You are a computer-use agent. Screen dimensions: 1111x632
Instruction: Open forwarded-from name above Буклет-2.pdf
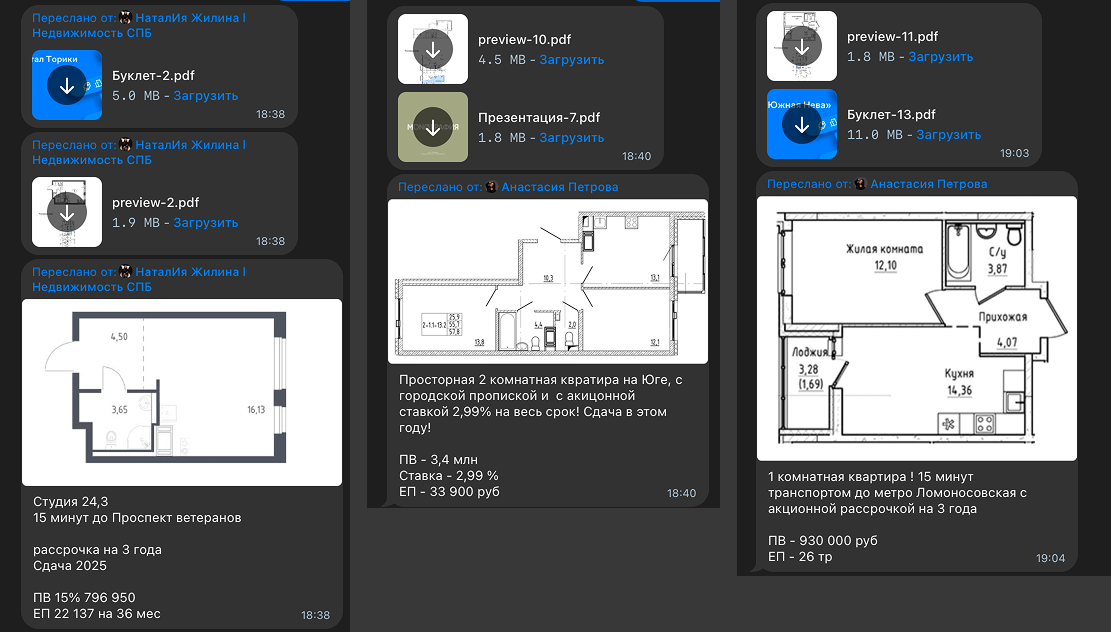click(139, 26)
